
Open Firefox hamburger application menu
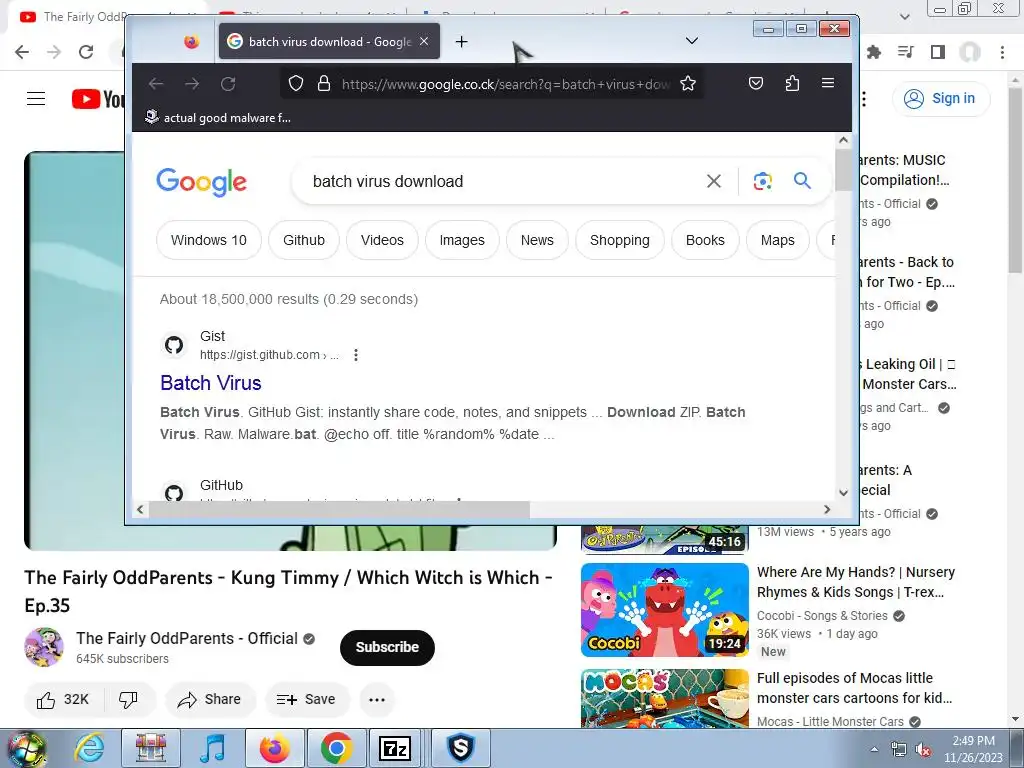[827, 83]
